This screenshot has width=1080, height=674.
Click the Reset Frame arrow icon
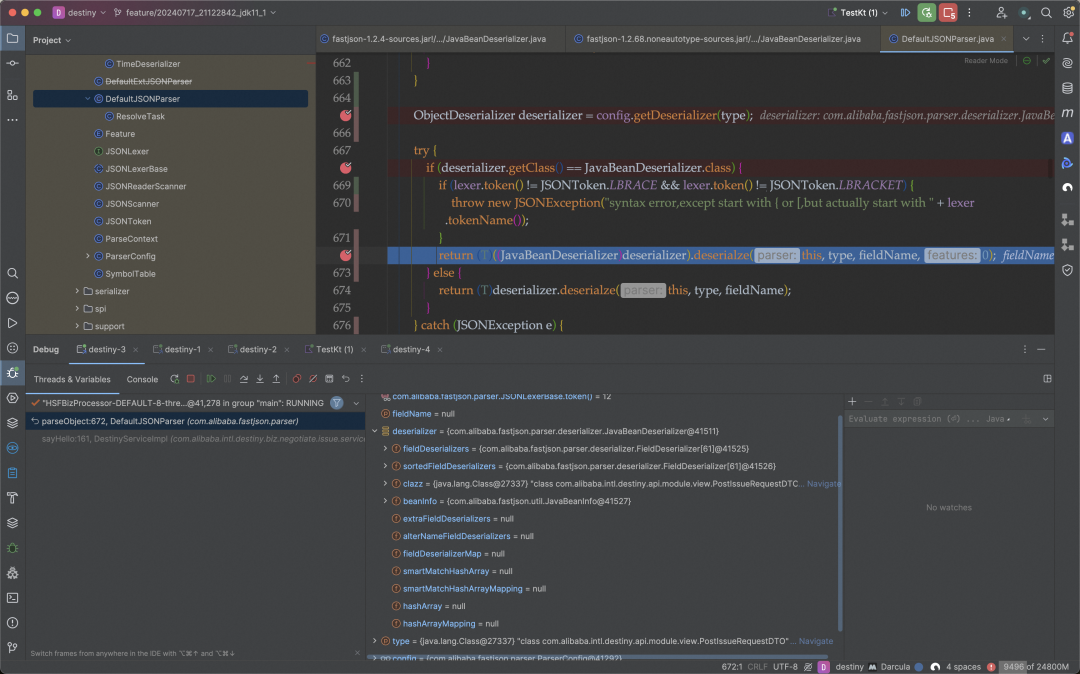click(346, 379)
